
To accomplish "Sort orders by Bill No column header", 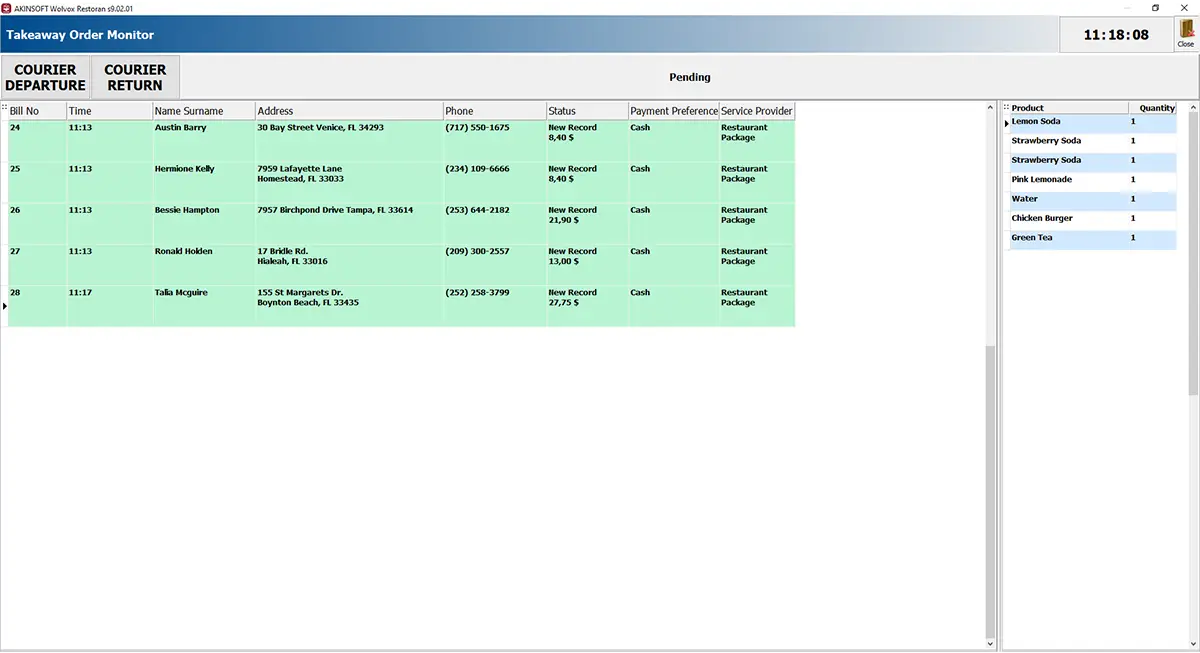I will pos(37,111).
